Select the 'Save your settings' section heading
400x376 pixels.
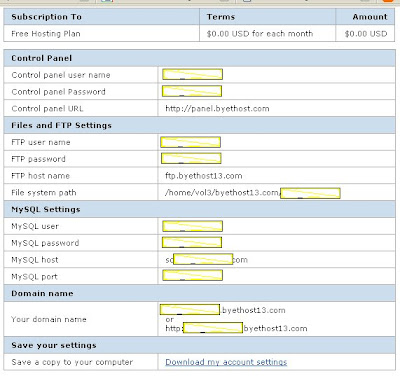click(54, 345)
